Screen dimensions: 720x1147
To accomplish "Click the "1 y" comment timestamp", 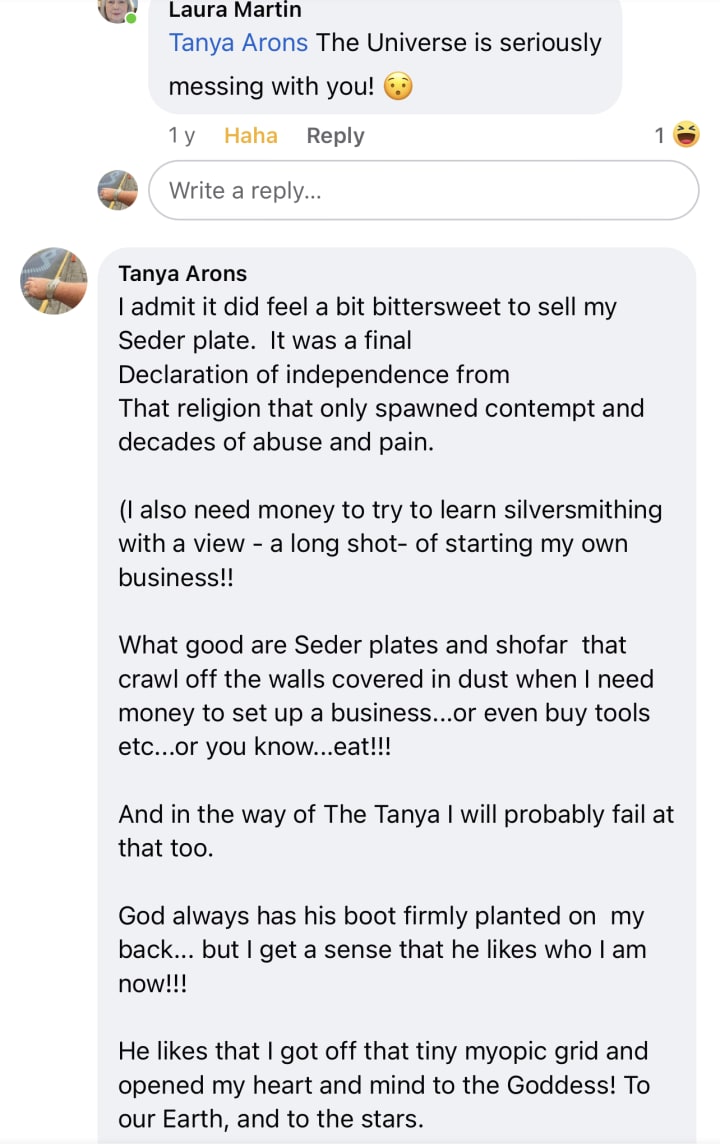I will (x=182, y=136).
